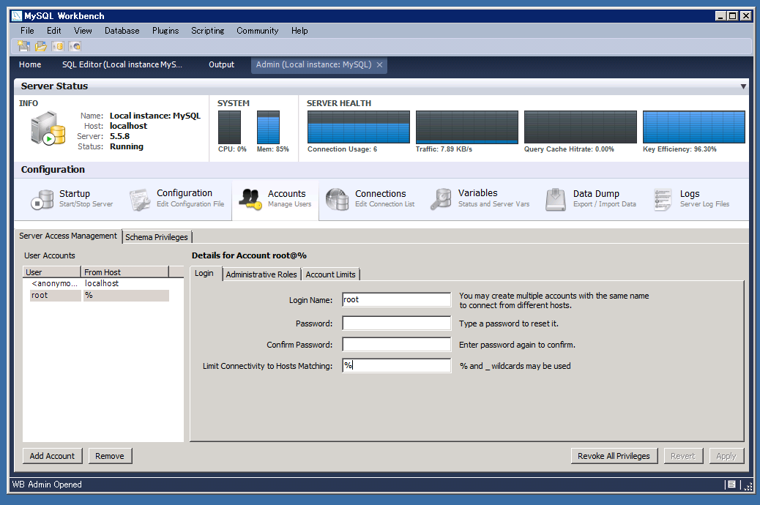
Task: Click the MySQL Workbench title bar icon
Action: coord(17,16)
